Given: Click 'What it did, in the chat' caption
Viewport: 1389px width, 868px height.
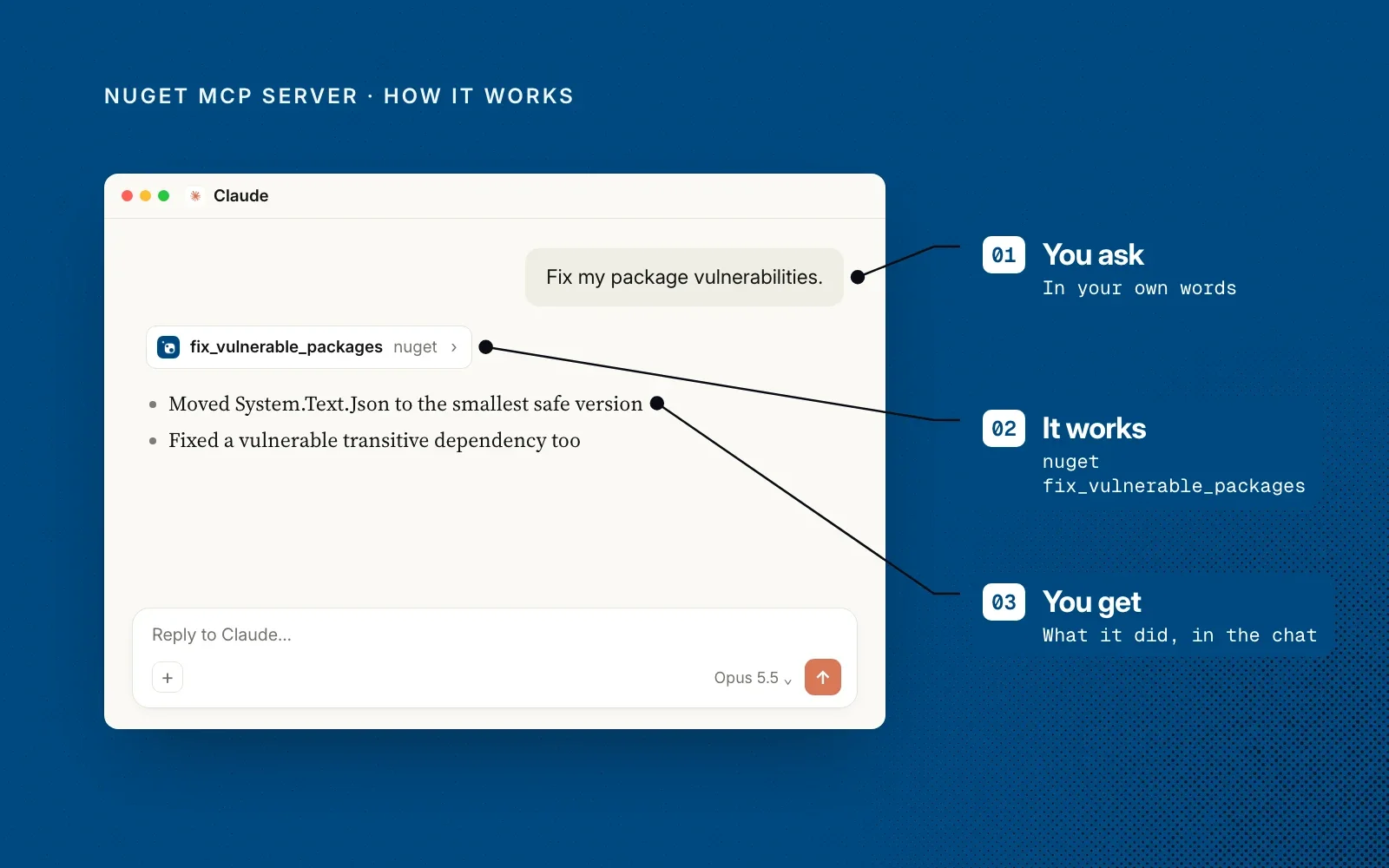Looking at the screenshot, I should pyautogui.click(x=1179, y=635).
